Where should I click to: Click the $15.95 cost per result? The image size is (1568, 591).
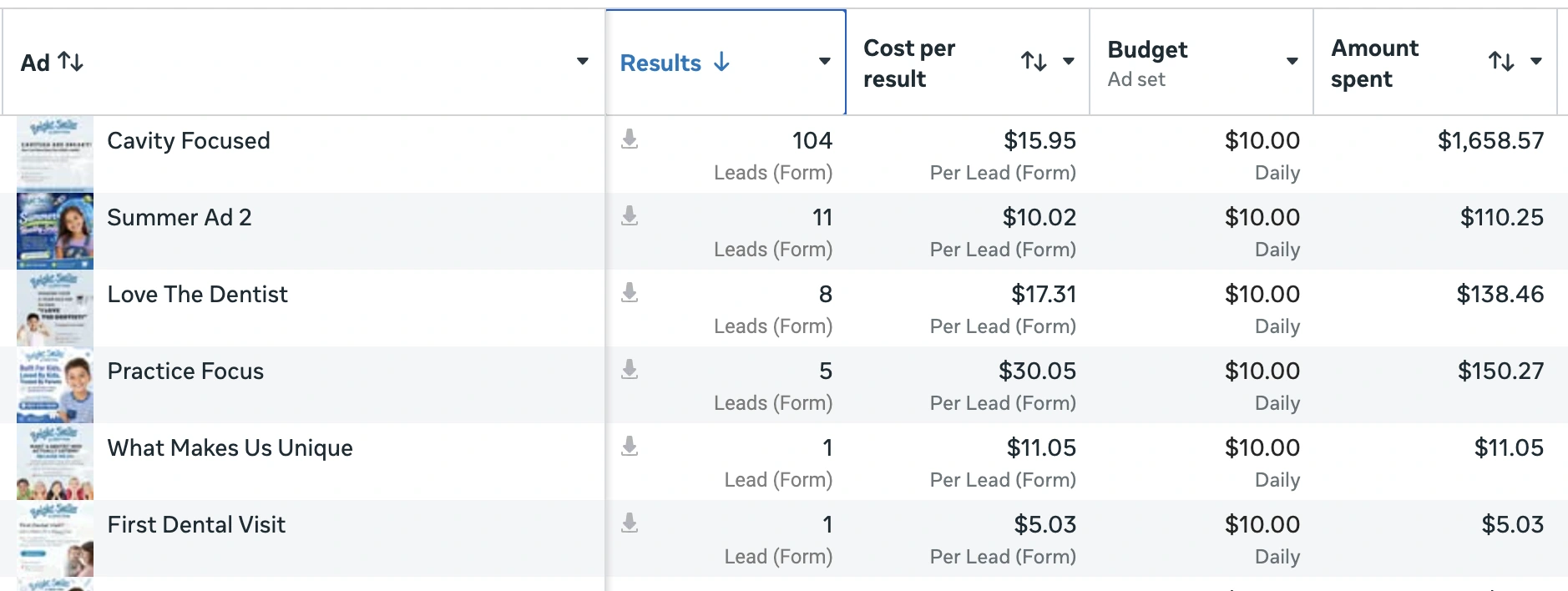point(1039,140)
